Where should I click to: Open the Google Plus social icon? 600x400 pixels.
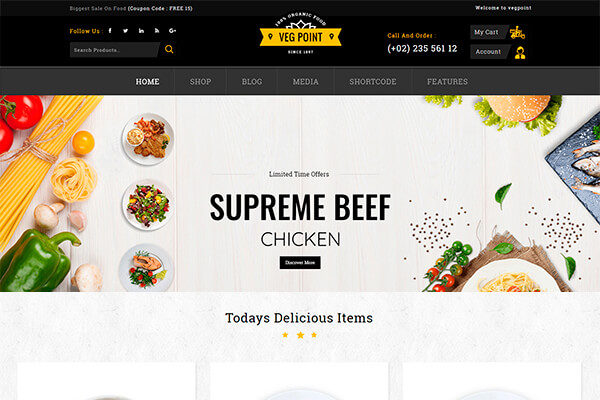tap(173, 31)
